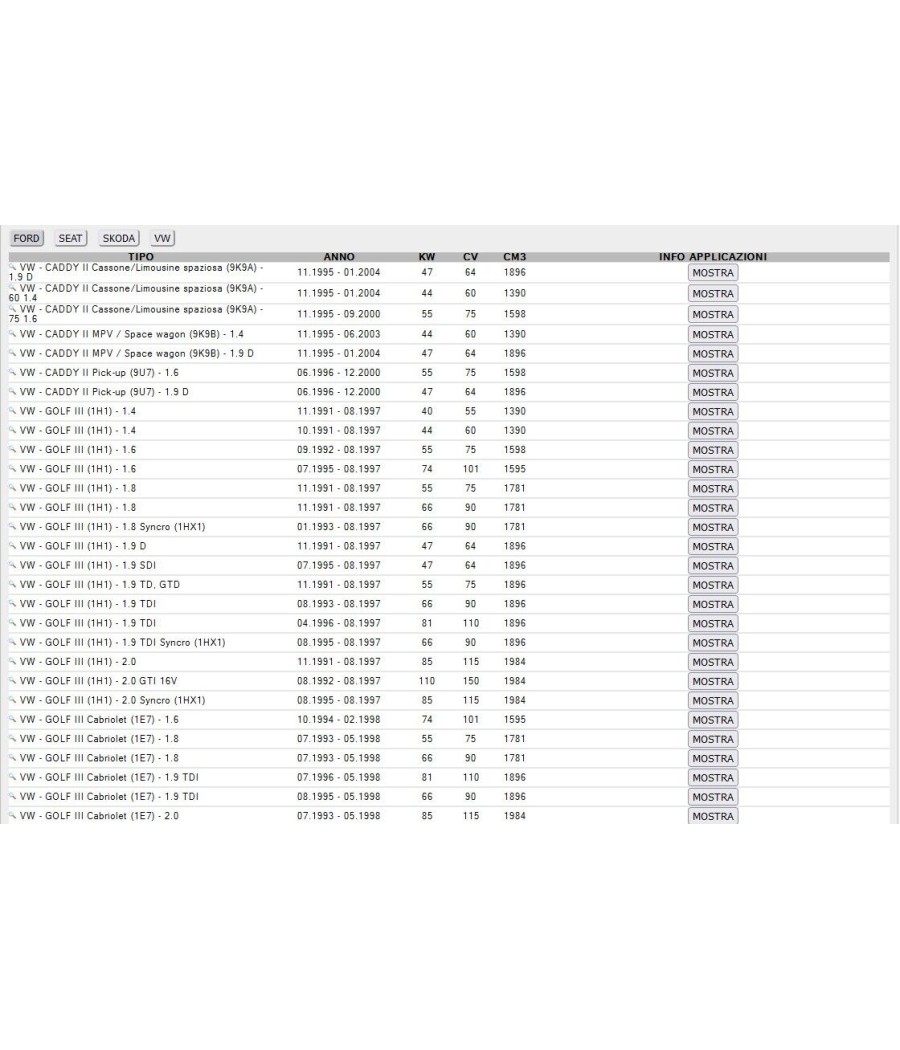Click date range '11.1995 - 09.2000'
The image size is (900, 1050).
[x=339, y=314]
